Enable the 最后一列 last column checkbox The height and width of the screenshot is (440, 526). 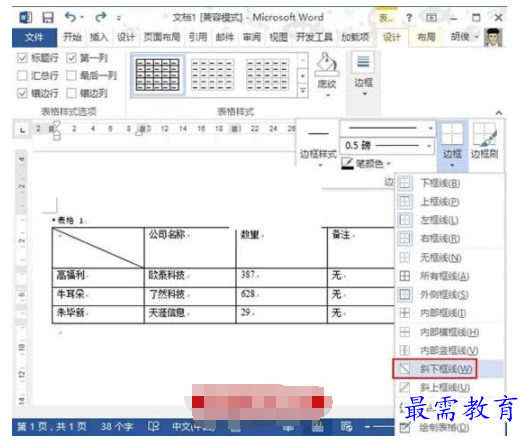[71, 75]
